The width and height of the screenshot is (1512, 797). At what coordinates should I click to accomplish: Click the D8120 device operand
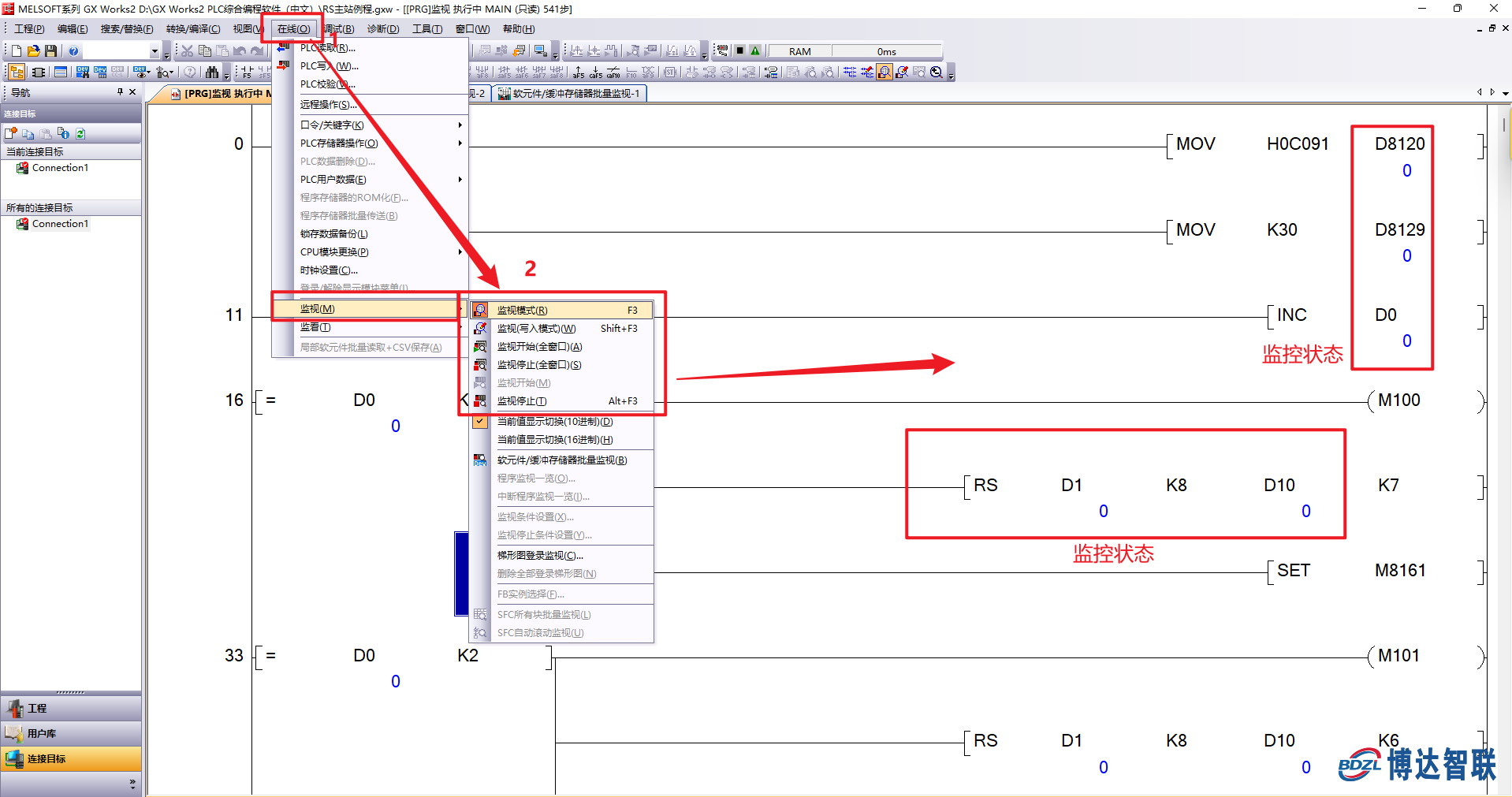point(1400,143)
